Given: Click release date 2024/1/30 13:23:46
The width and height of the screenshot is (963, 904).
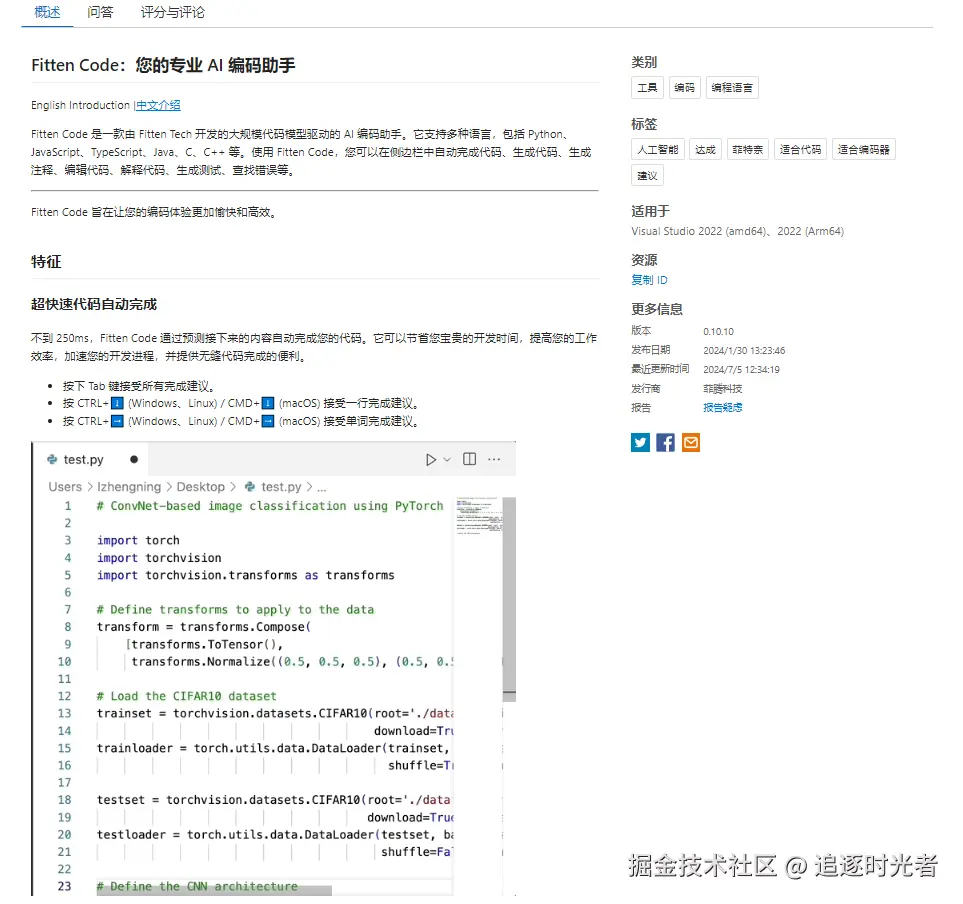Looking at the screenshot, I should click(x=744, y=351).
